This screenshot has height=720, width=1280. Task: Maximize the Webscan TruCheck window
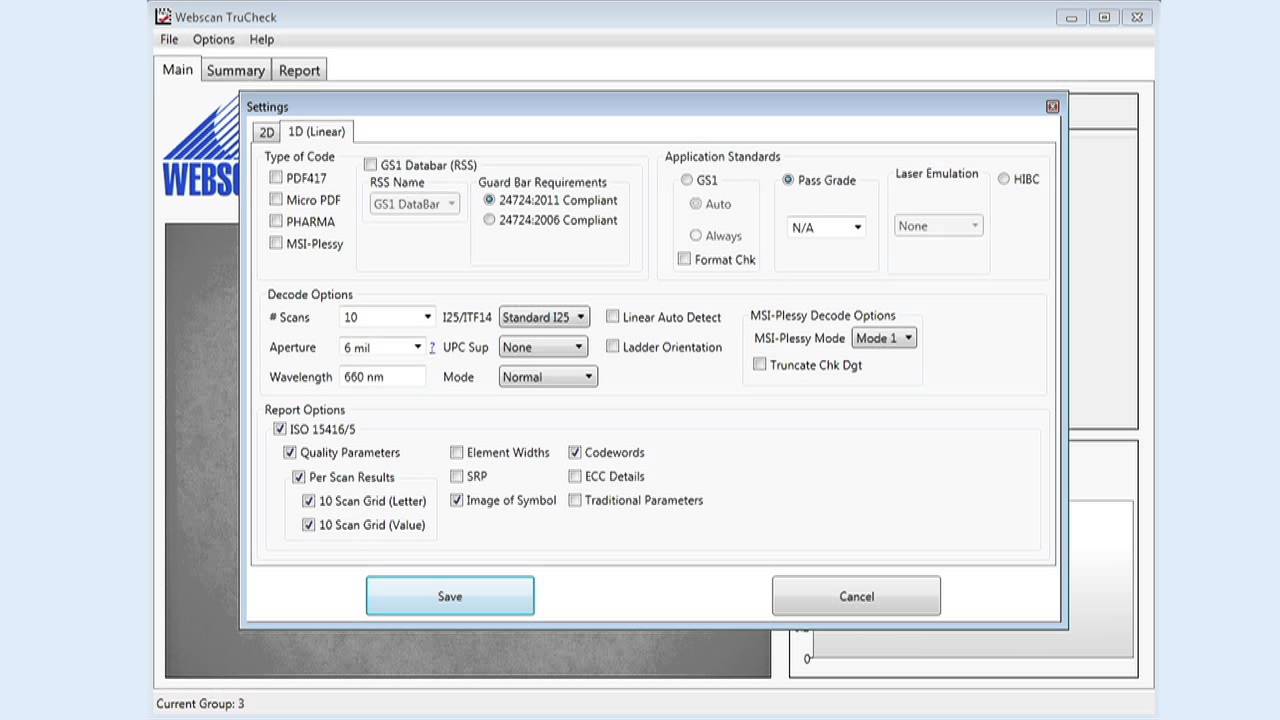(1104, 17)
